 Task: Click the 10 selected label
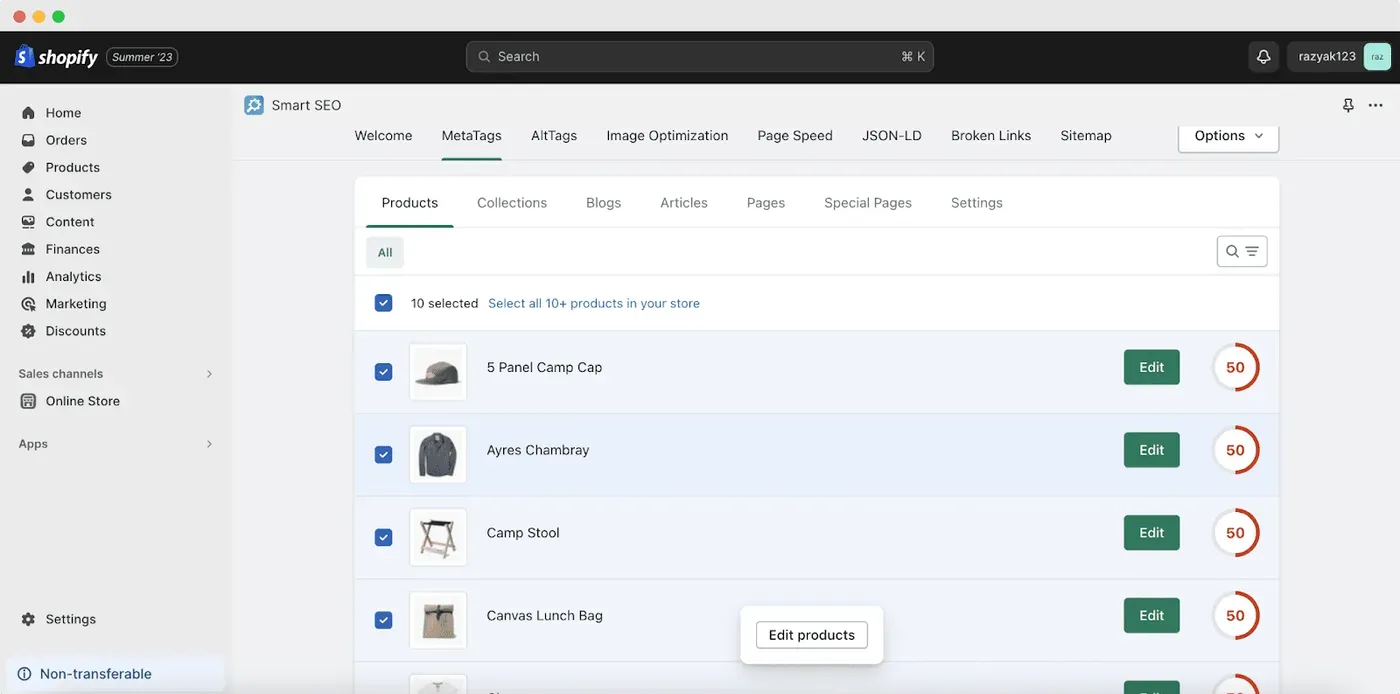(444, 303)
